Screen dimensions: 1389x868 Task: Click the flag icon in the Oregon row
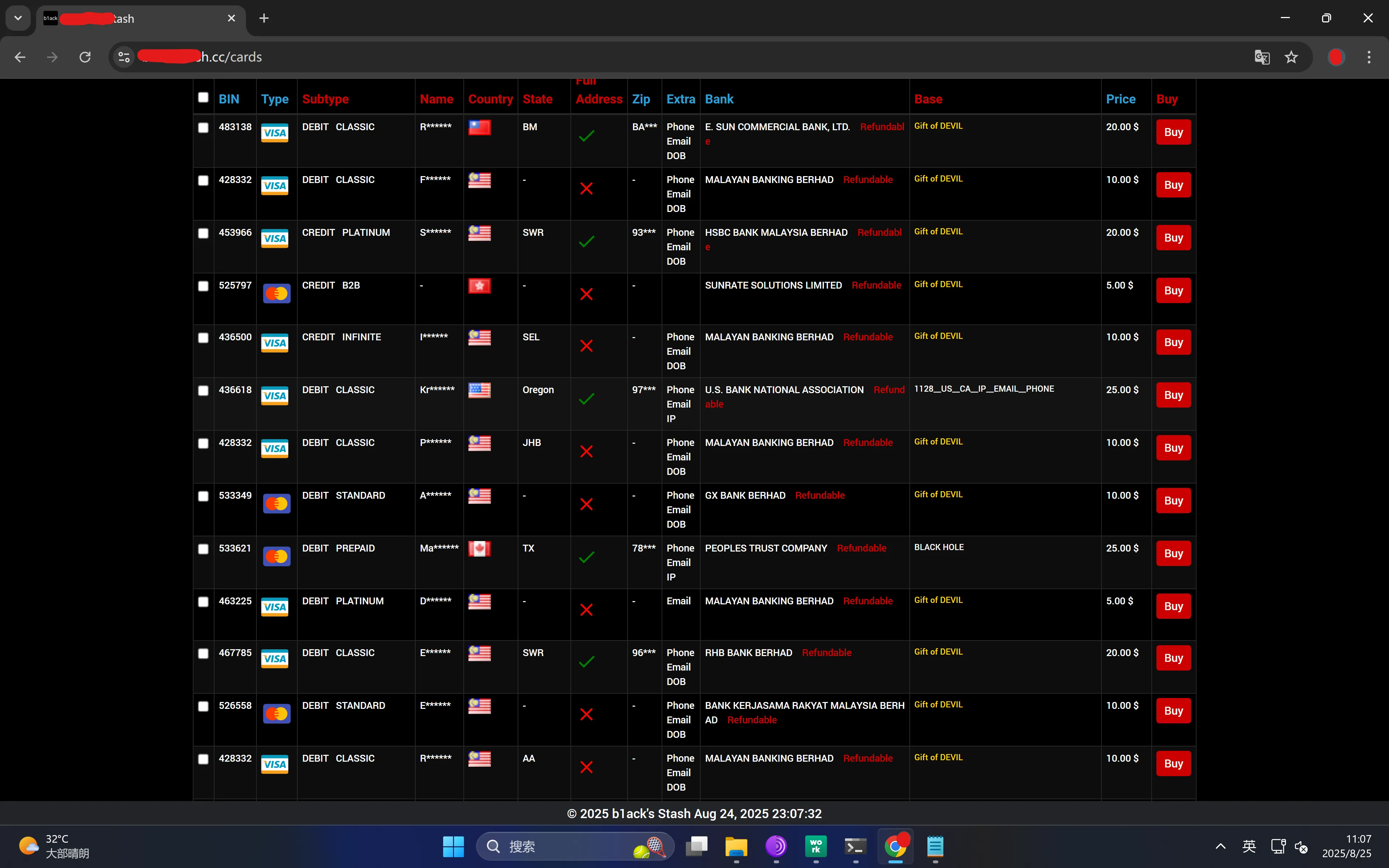(x=479, y=390)
